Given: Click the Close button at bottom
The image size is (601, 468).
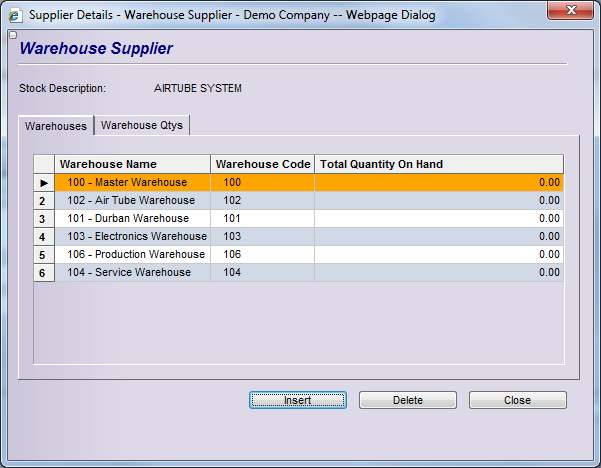Looking at the screenshot, I should tap(517, 400).
